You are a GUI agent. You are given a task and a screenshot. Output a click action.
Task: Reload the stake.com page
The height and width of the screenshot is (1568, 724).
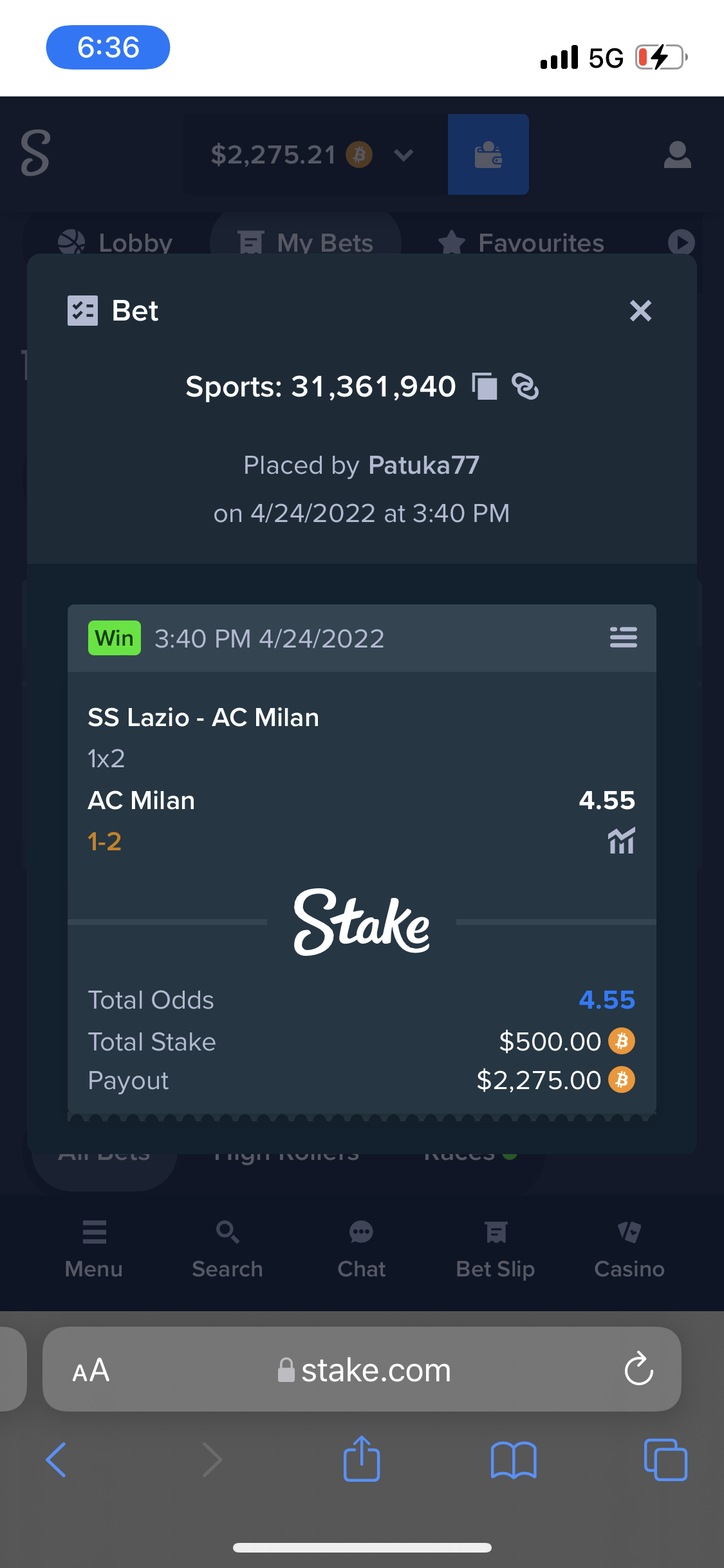tap(638, 1369)
